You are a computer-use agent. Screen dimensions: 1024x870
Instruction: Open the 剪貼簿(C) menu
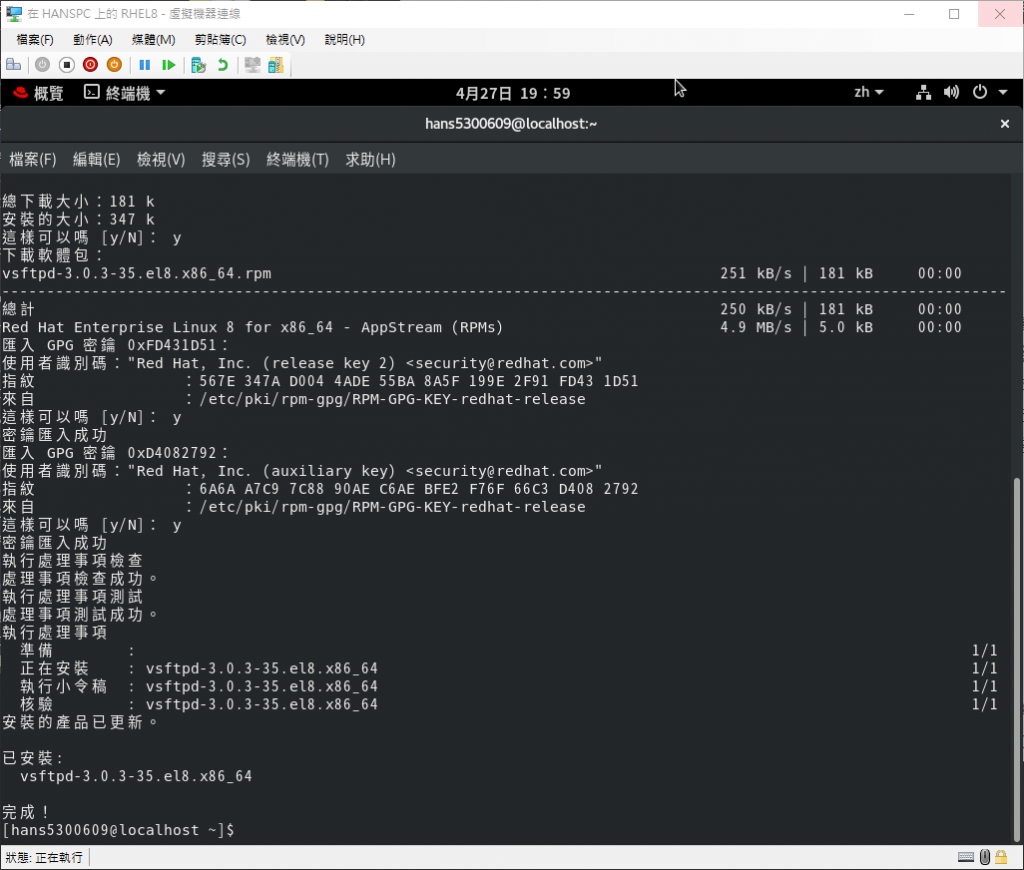[x=220, y=40]
